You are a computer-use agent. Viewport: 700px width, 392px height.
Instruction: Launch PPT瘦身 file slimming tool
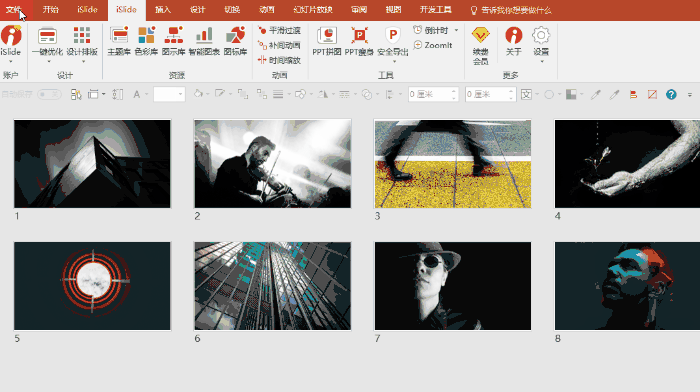[x=359, y=41]
